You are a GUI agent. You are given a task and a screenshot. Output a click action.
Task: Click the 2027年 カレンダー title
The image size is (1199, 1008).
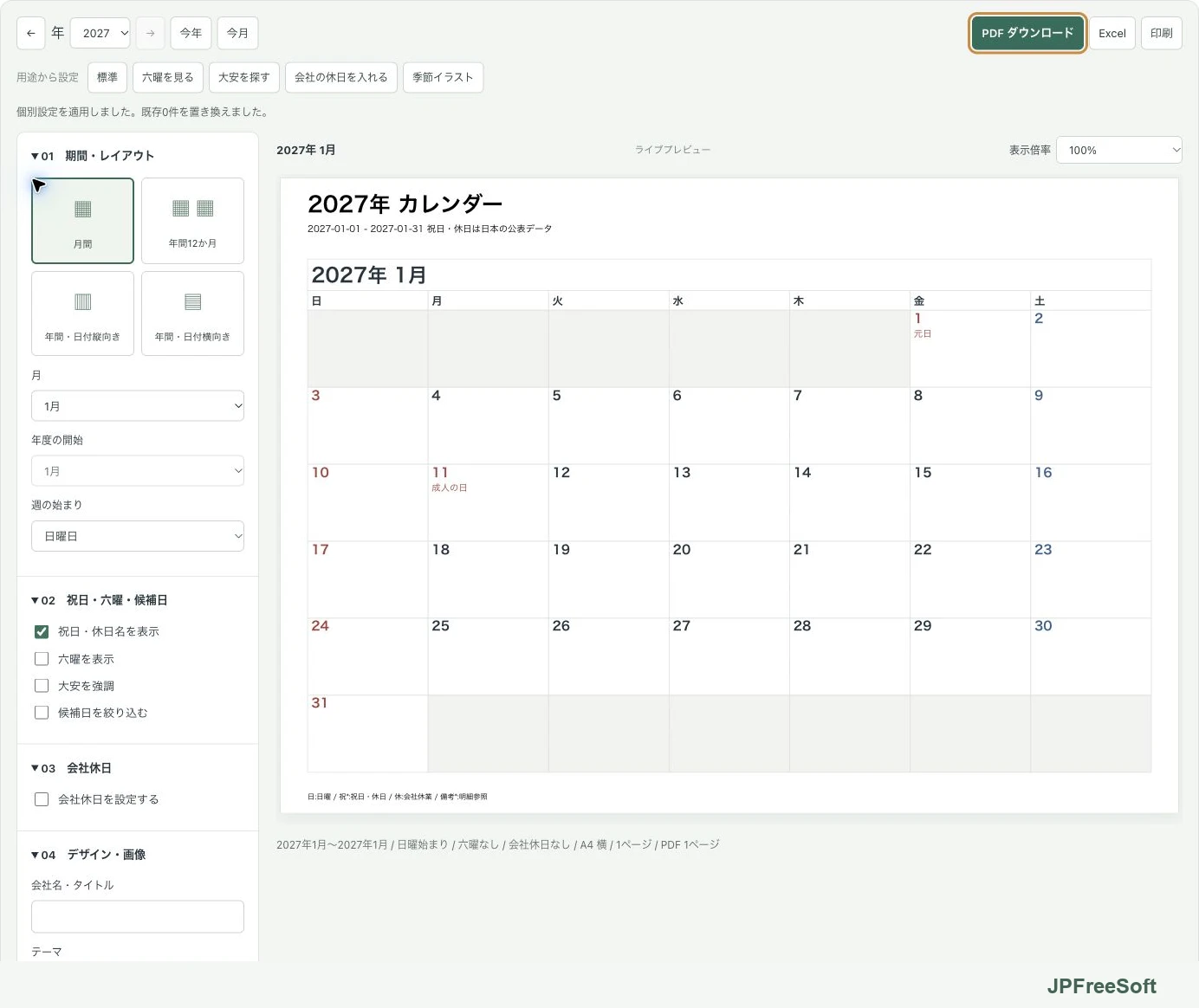tap(405, 204)
